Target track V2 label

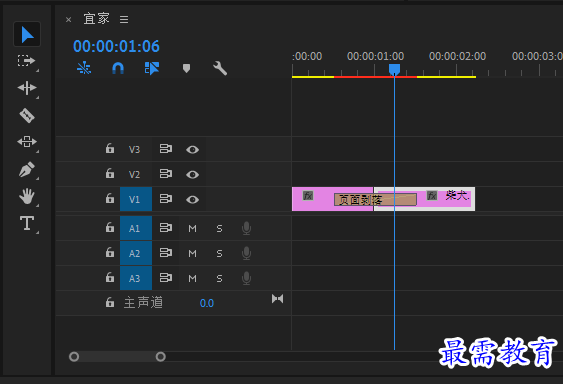pyautogui.click(x=134, y=175)
